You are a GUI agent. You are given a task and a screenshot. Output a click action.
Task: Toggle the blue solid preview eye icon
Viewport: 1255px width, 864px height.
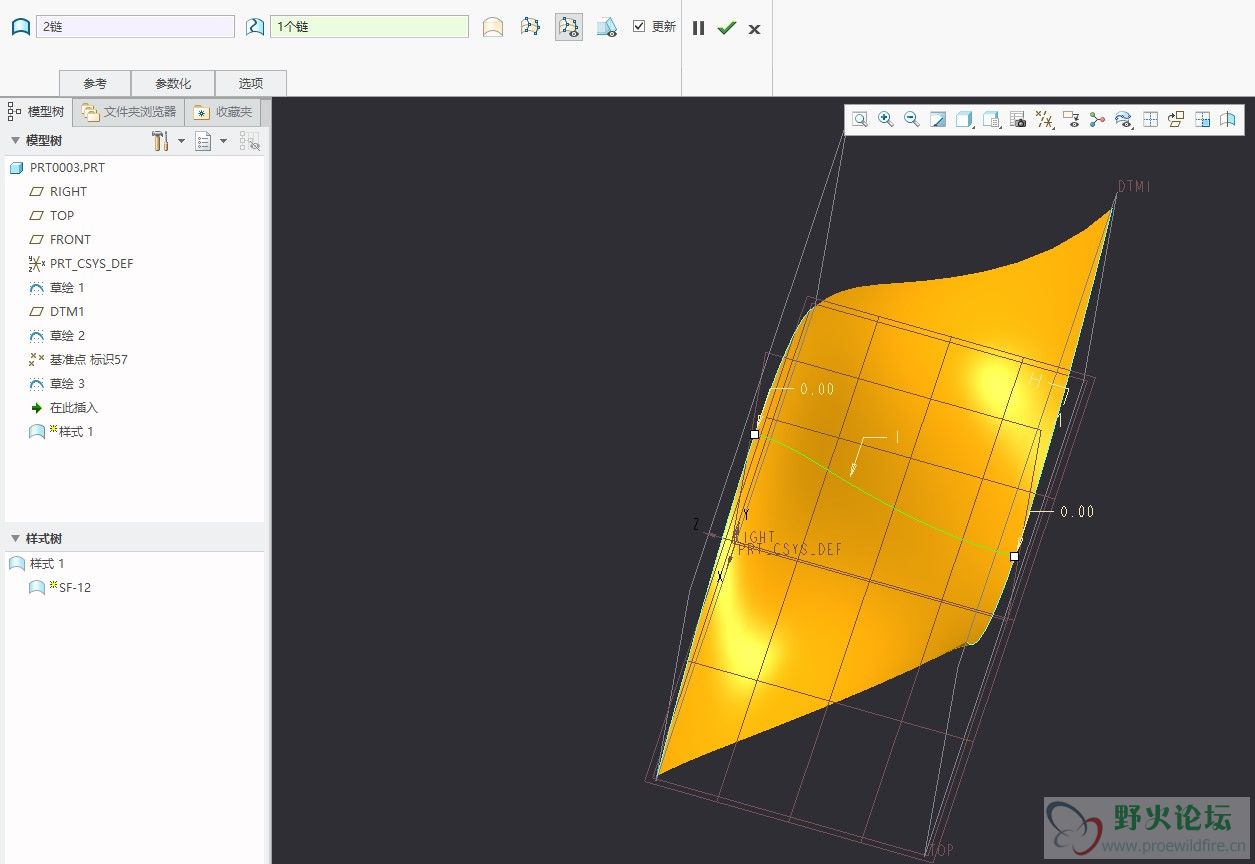click(x=607, y=27)
